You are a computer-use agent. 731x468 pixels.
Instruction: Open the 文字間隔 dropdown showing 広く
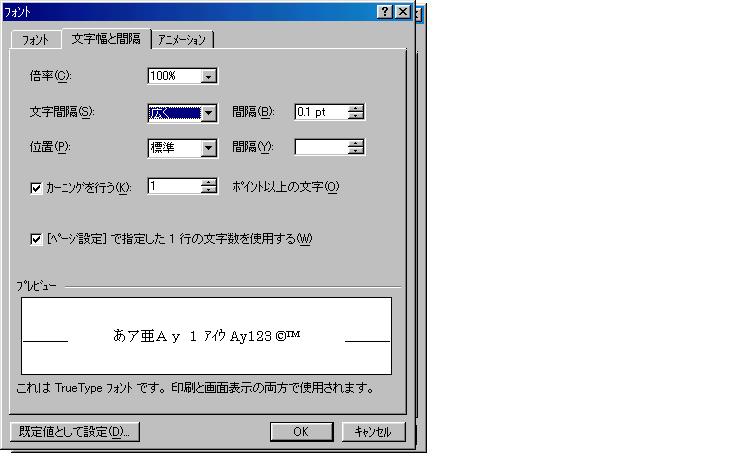click(x=209, y=112)
